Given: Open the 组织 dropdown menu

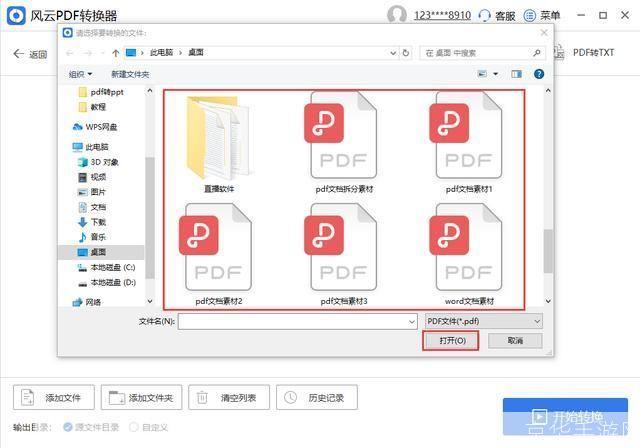Looking at the screenshot, I should [x=80, y=74].
